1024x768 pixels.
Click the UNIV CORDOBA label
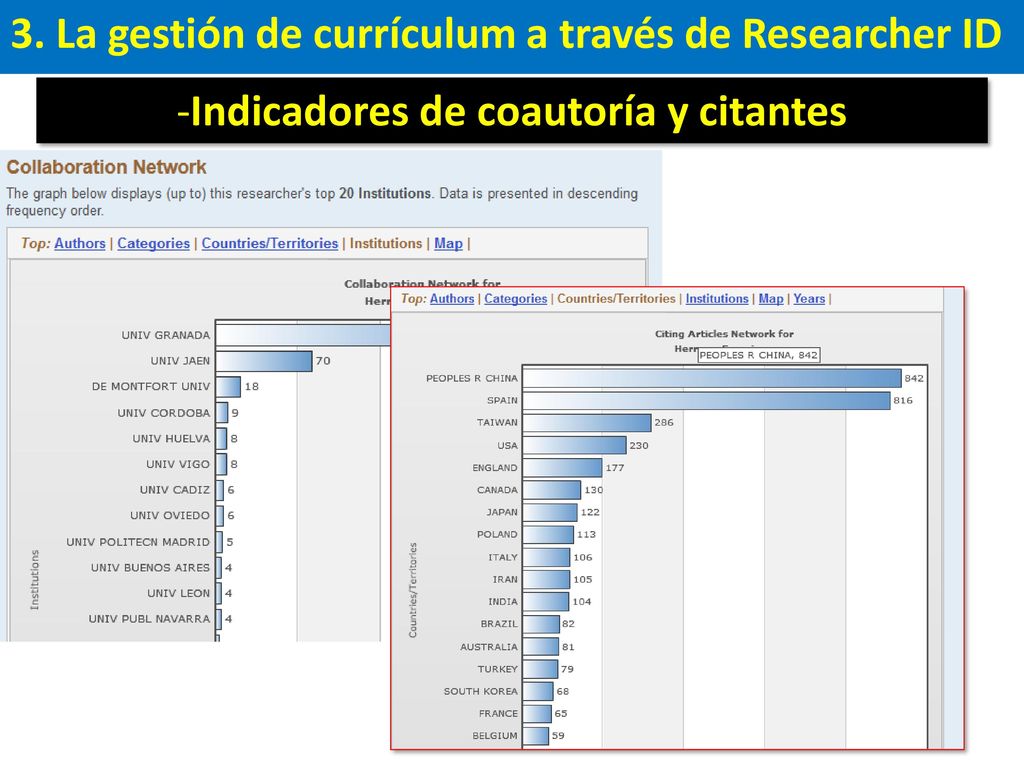(x=163, y=413)
